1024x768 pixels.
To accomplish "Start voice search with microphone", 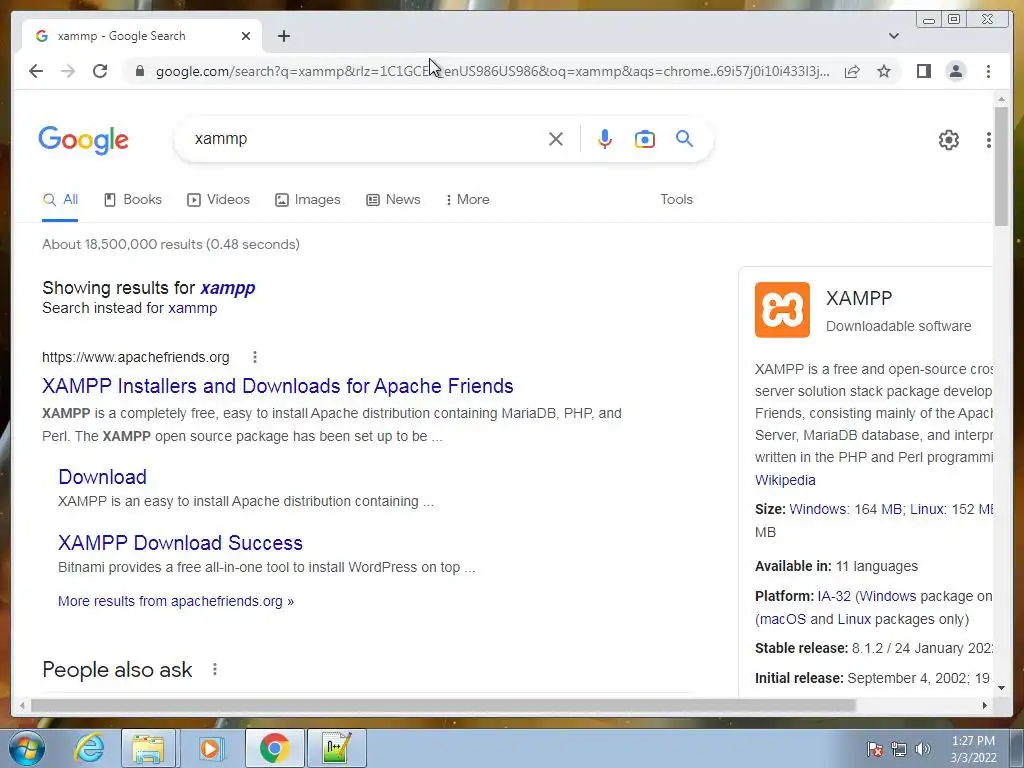I will pos(605,138).
